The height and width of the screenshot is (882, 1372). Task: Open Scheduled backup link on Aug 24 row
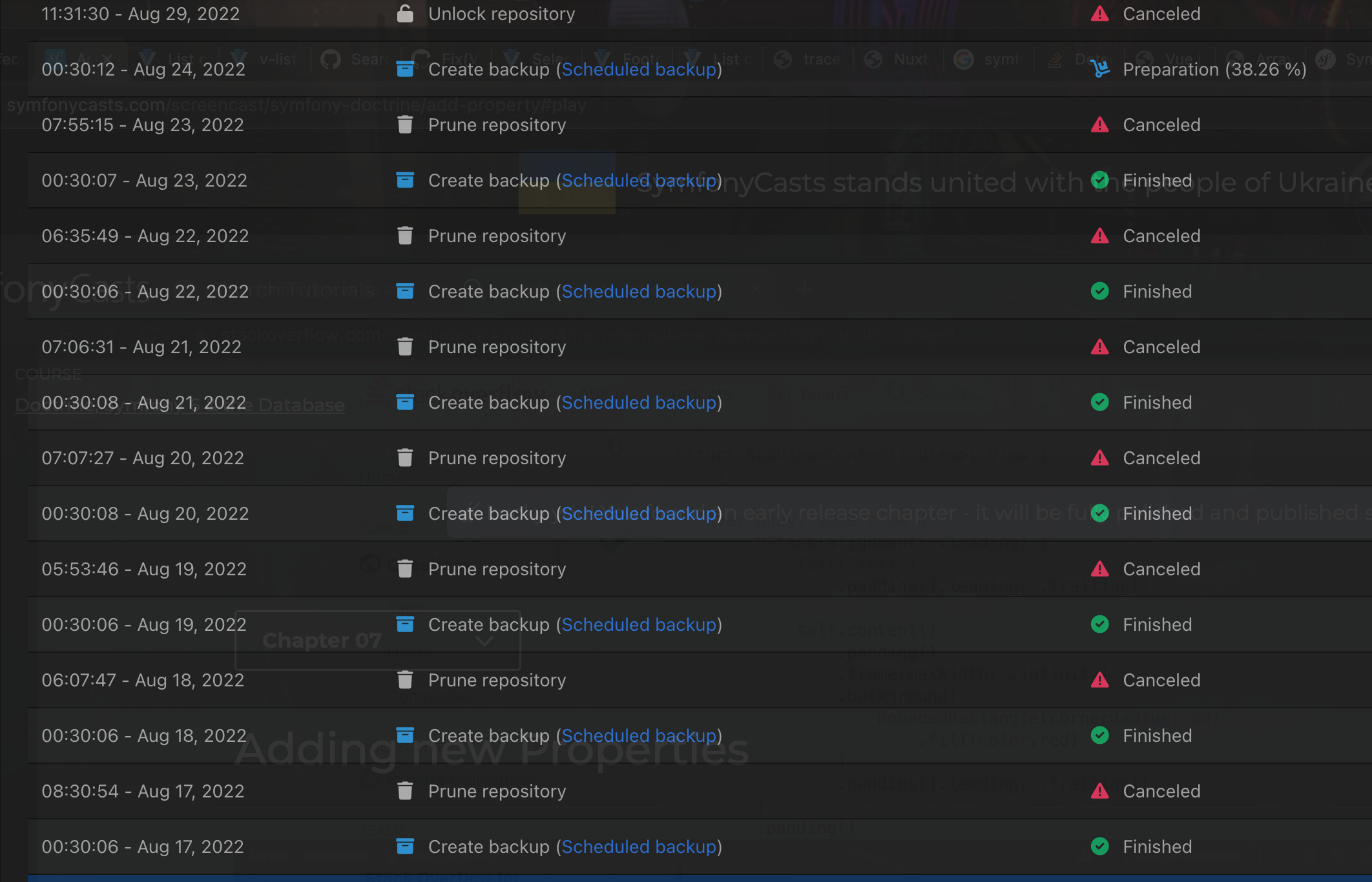[x=639, y=69]
